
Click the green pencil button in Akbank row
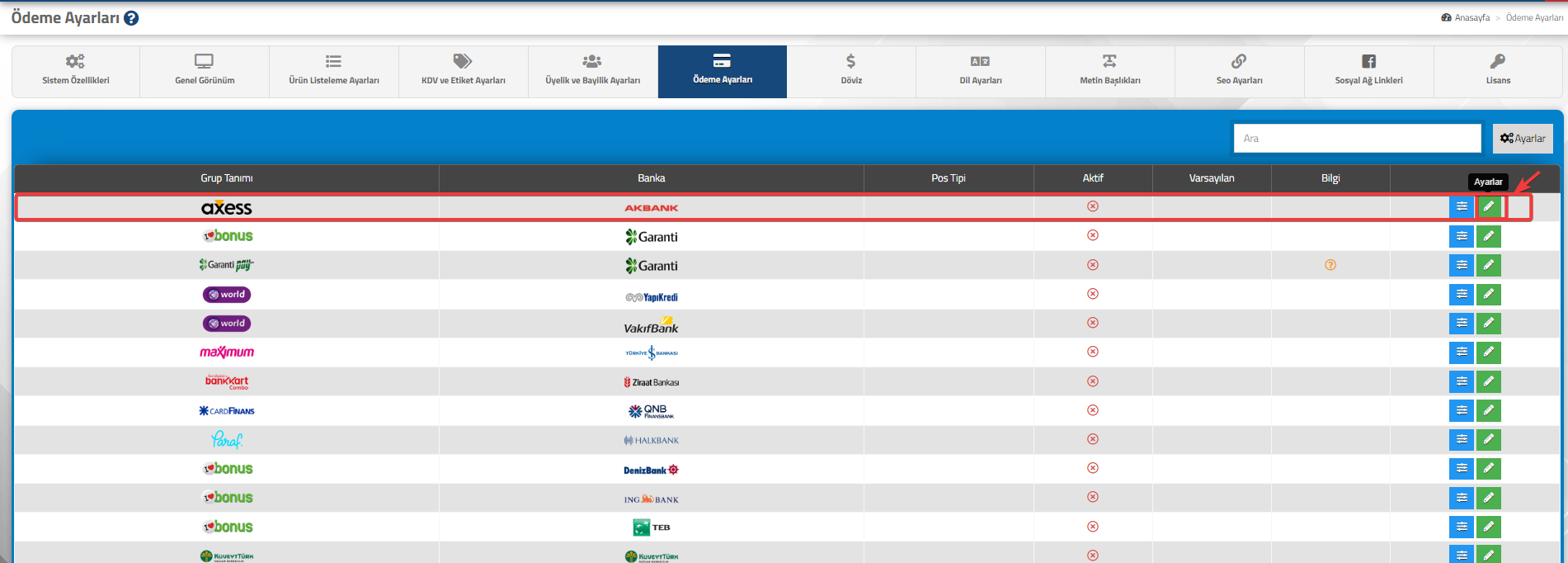pos(1489,206)
